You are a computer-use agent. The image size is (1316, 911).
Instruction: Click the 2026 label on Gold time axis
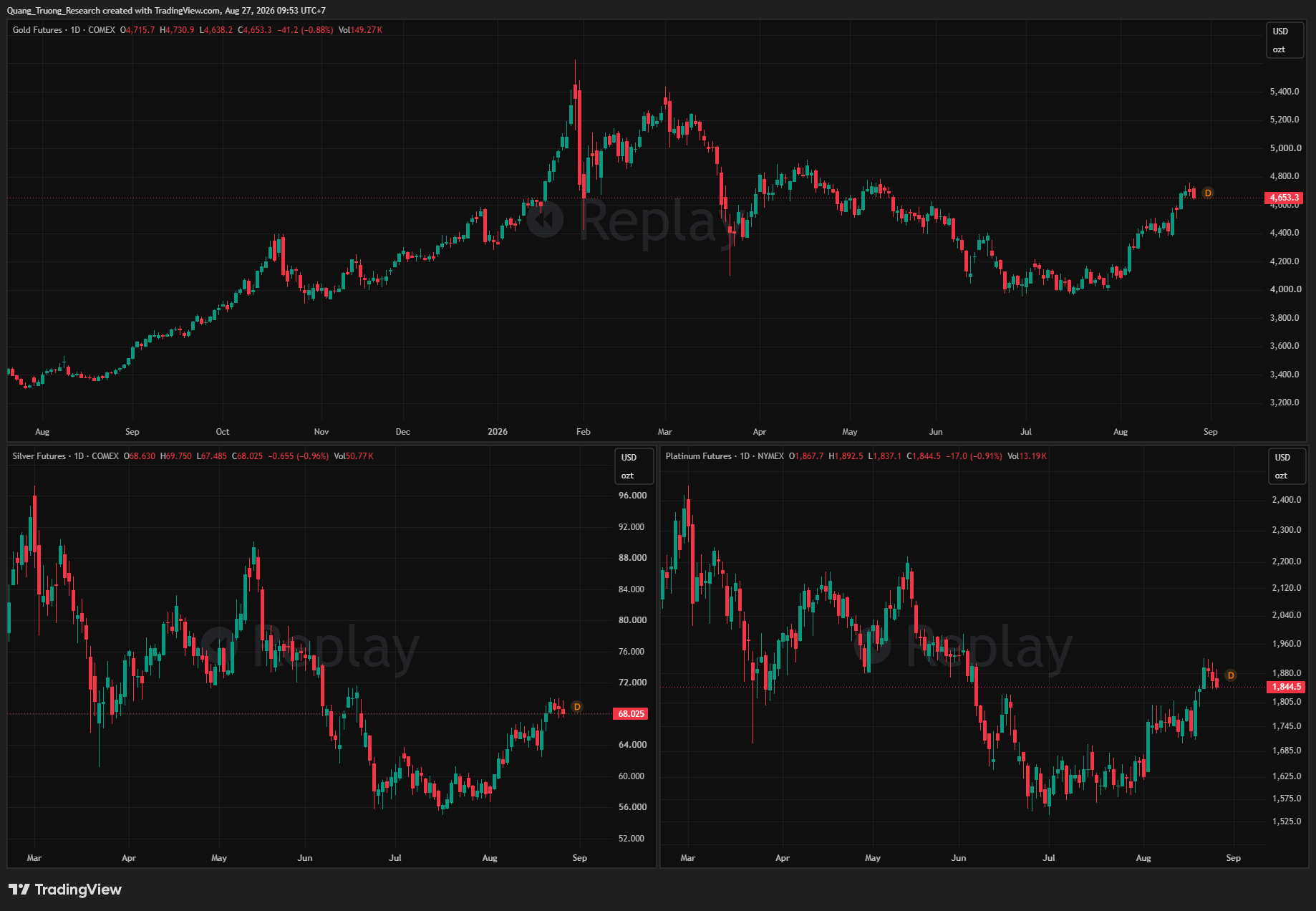pos(498,432)
